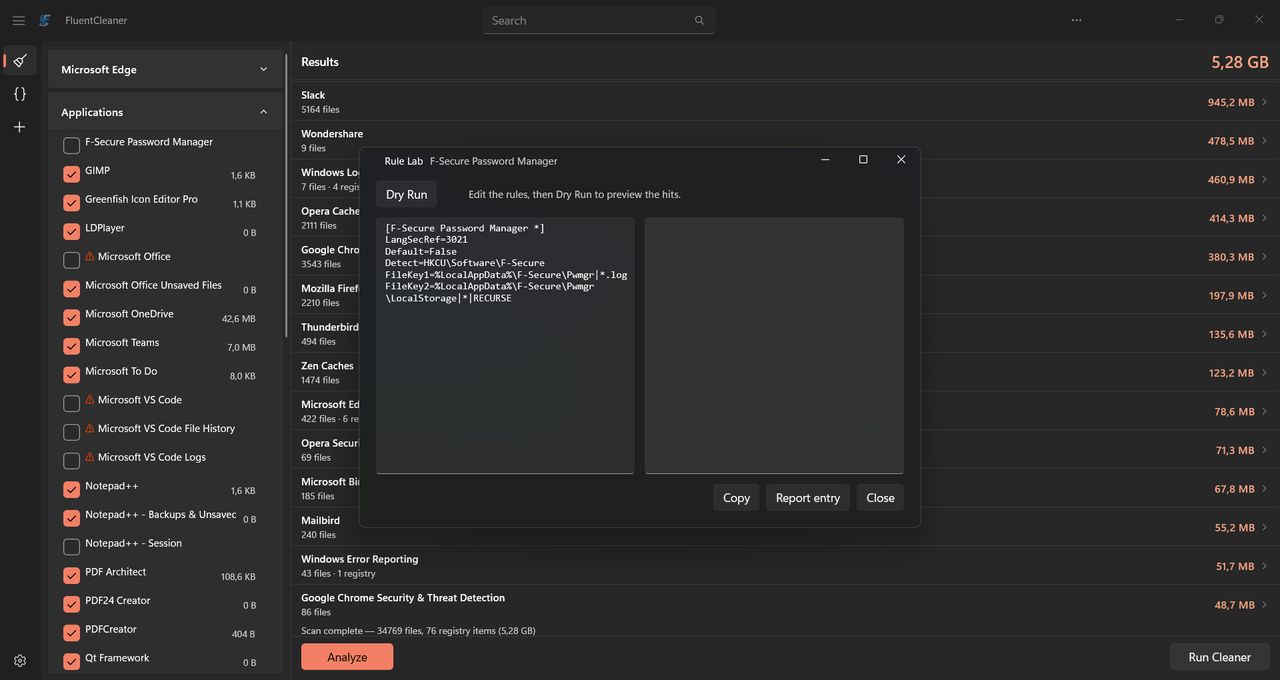Click warning icon beside Microsoft VS Code Logs
The width and height of the screenshot is (1280, 680).
pos(90,457)
